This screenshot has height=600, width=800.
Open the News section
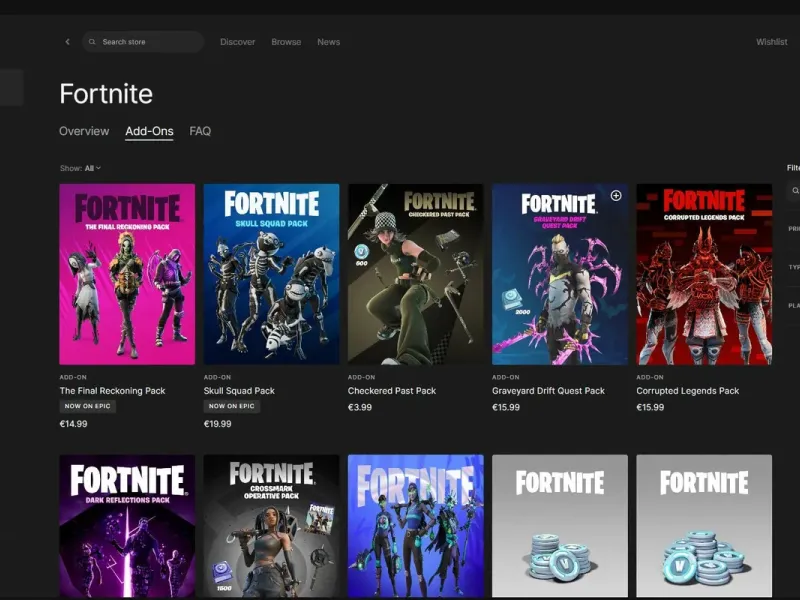point(329,42)
